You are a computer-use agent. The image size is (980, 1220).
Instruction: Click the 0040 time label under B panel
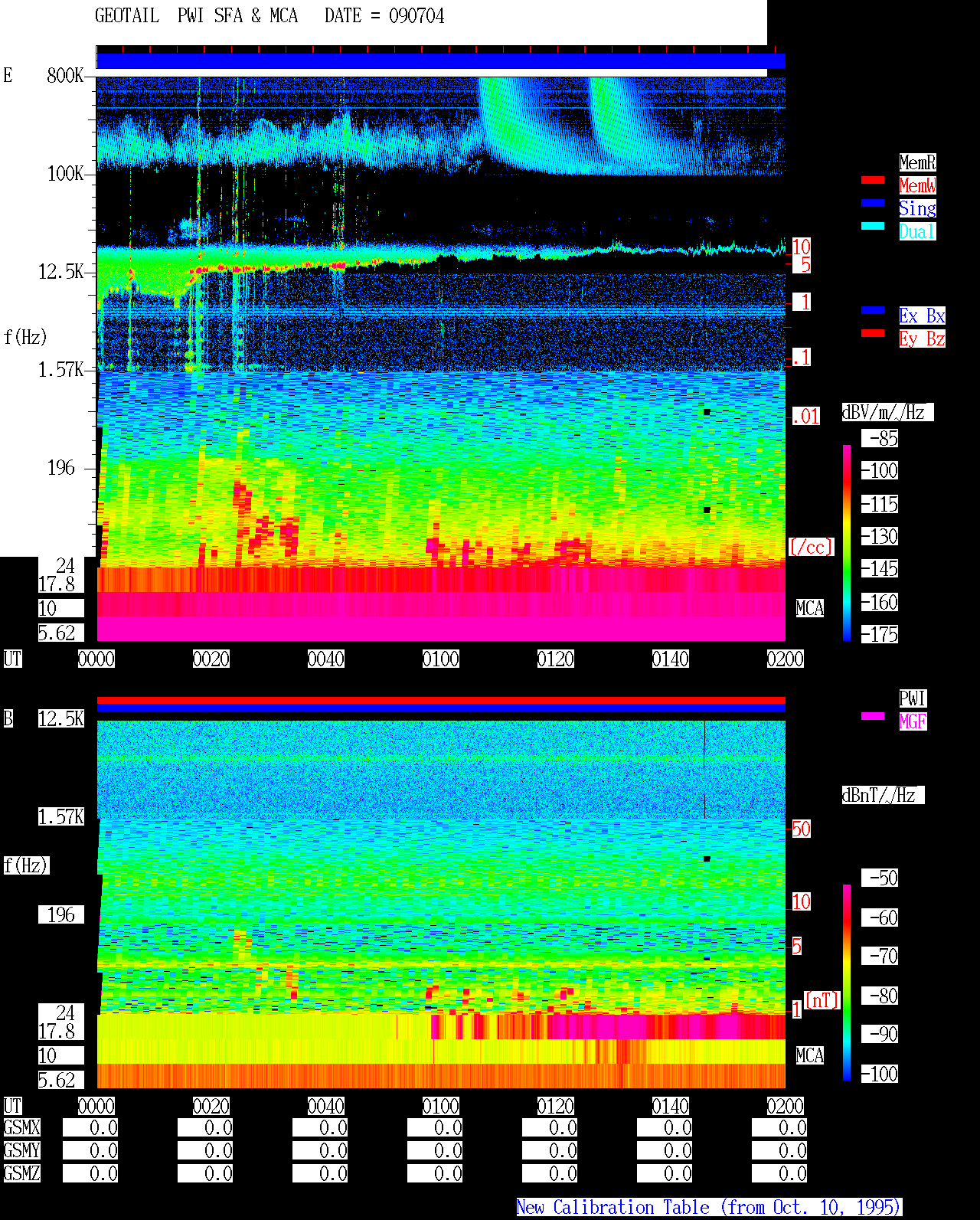[326, 1106]
